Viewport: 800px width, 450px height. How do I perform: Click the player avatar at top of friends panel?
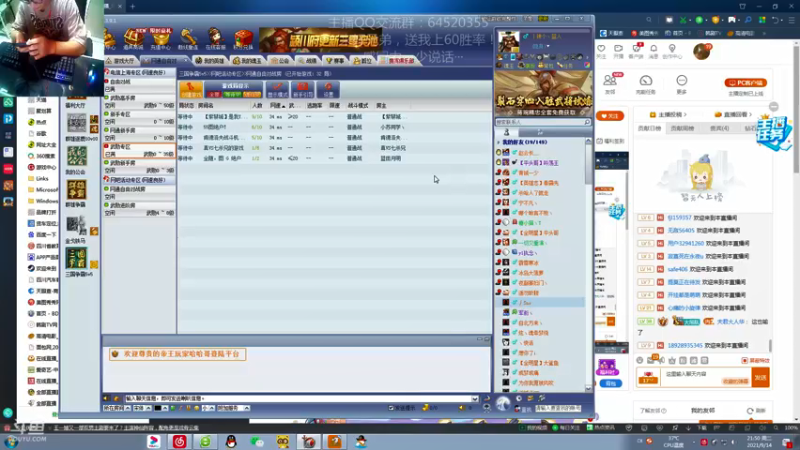pos(508,42)
